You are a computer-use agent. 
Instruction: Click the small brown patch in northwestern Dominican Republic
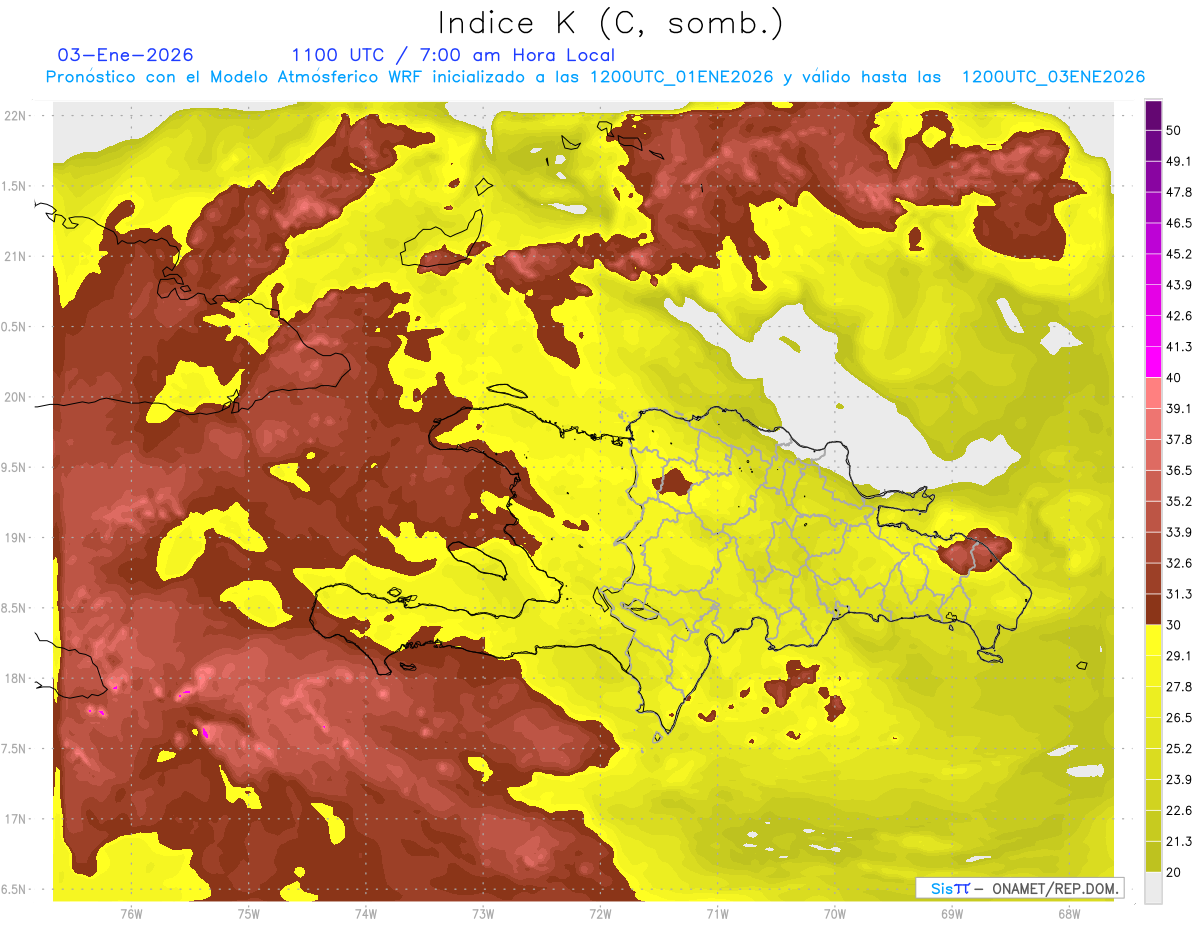coord(672,483)
